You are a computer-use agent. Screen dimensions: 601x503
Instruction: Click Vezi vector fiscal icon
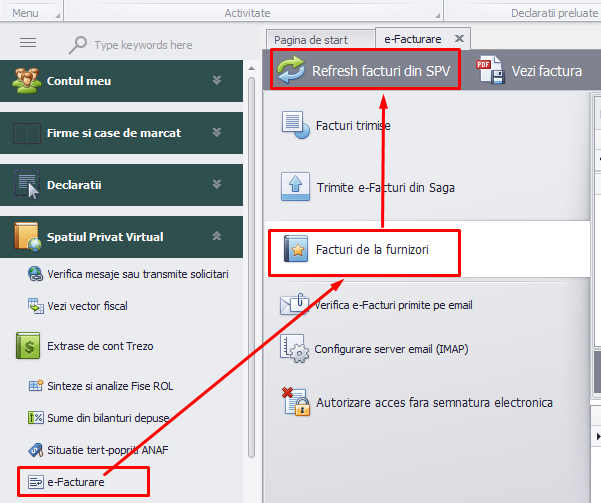[36, 306]
